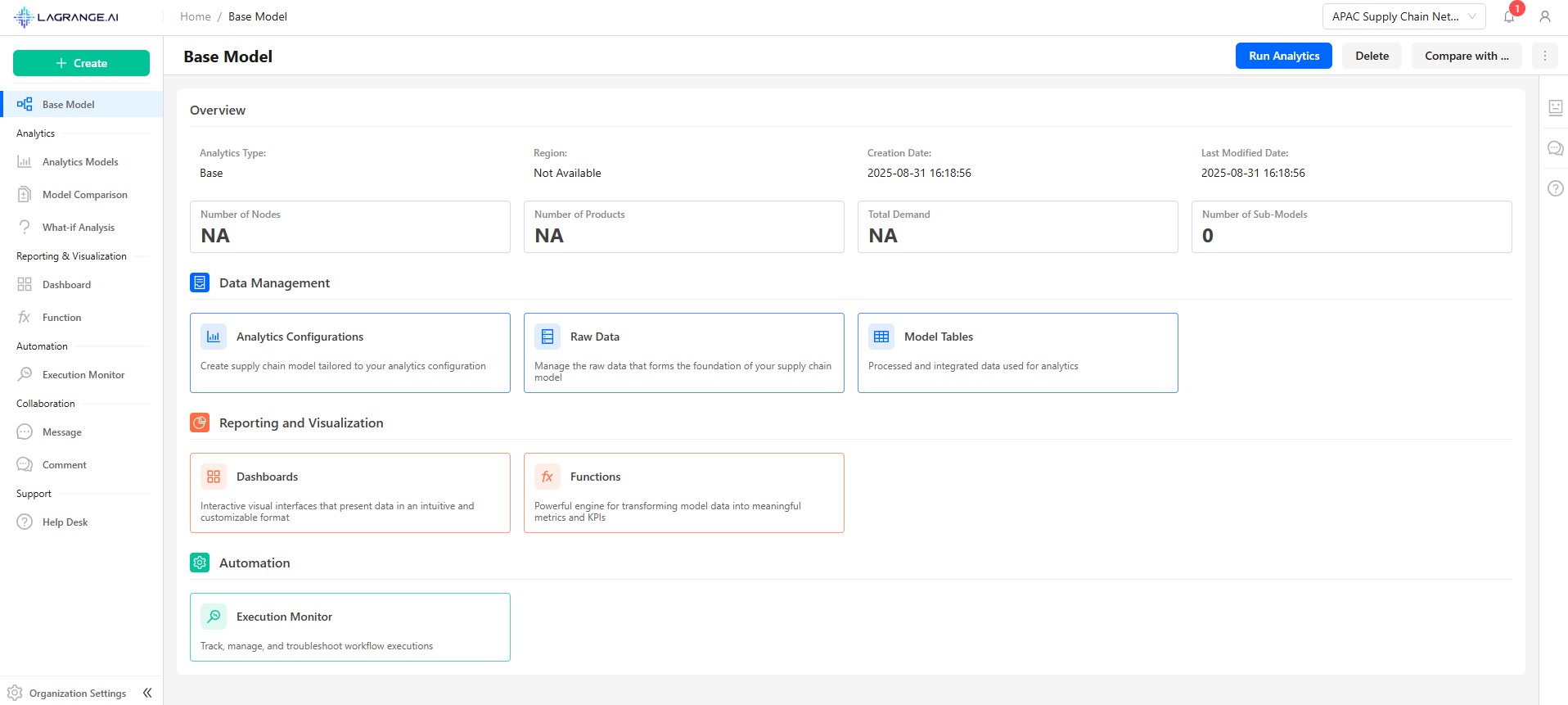Click the Run Analytics button
This screenshot has height=705, width=1568.
coord(1283,56)
